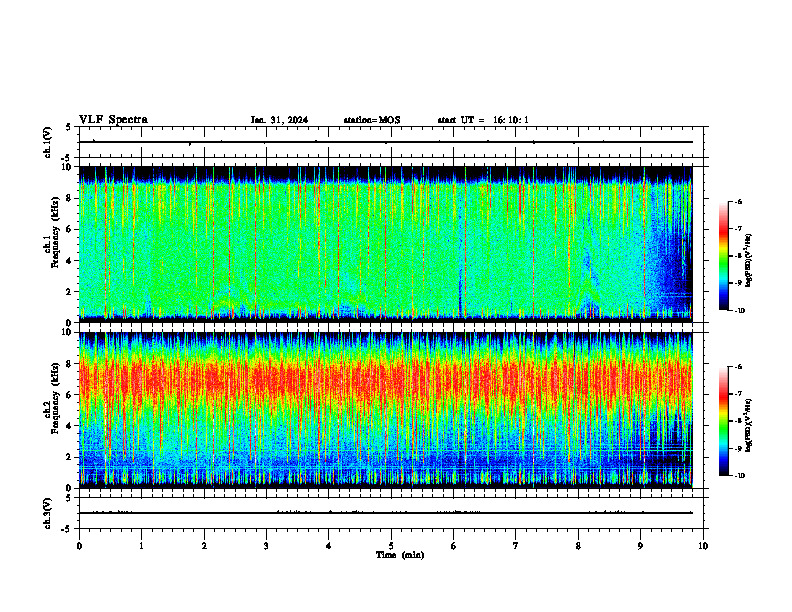
Task: Click the time axis tick label "3"
Action: 266,546
